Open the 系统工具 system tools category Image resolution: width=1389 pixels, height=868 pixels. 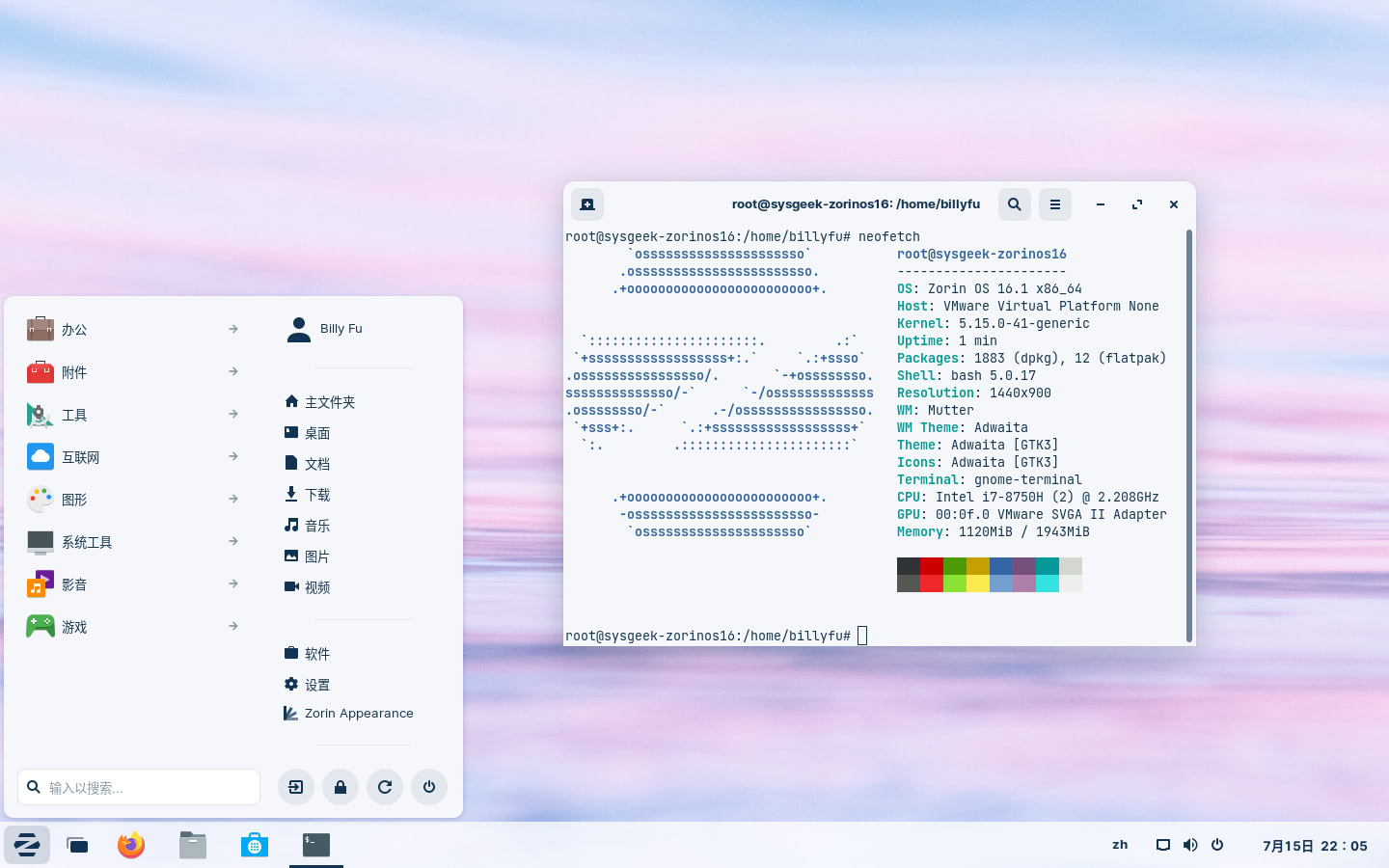[x=133, y=542]
